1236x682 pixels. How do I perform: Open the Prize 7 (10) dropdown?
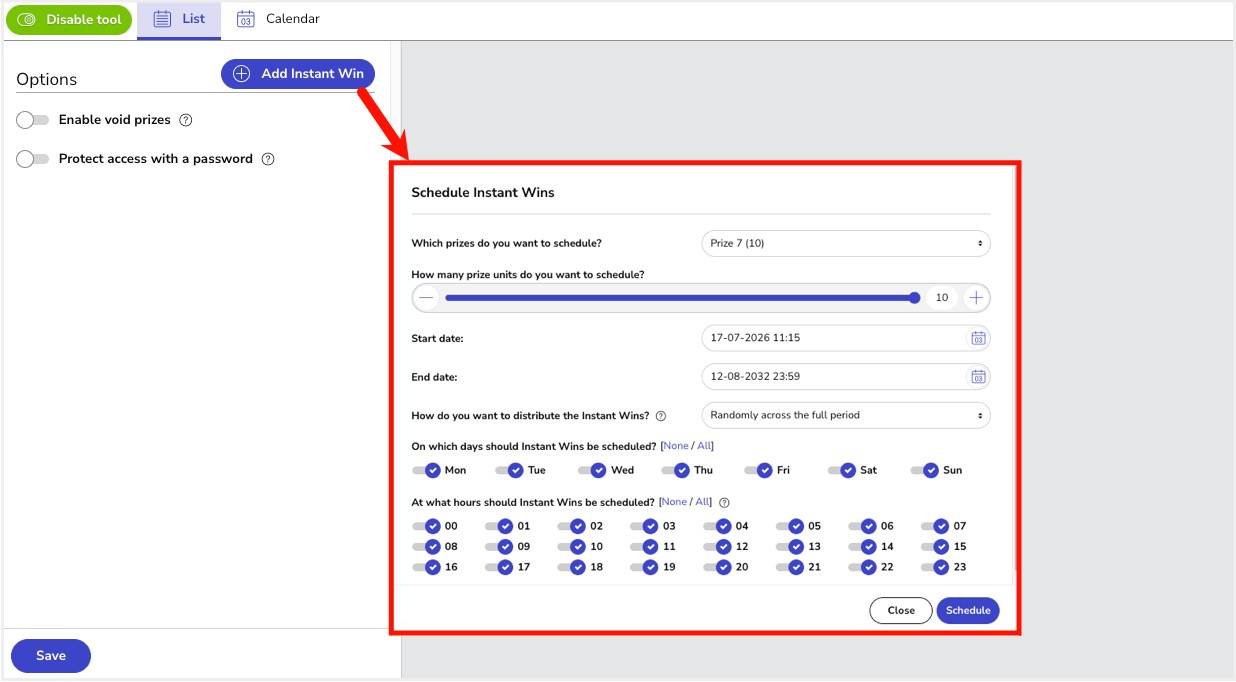846,243
